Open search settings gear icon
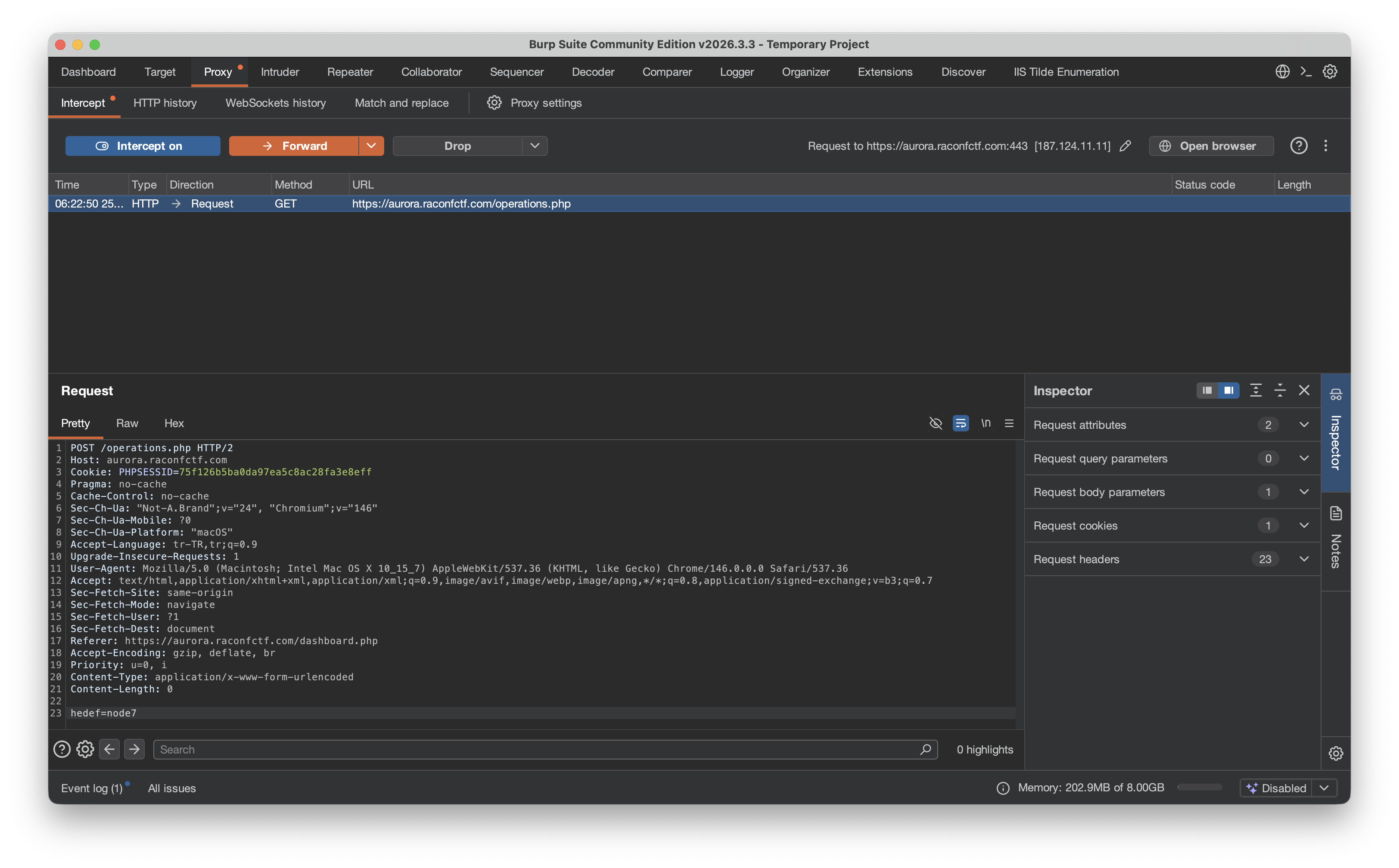 tap(85, 749)
